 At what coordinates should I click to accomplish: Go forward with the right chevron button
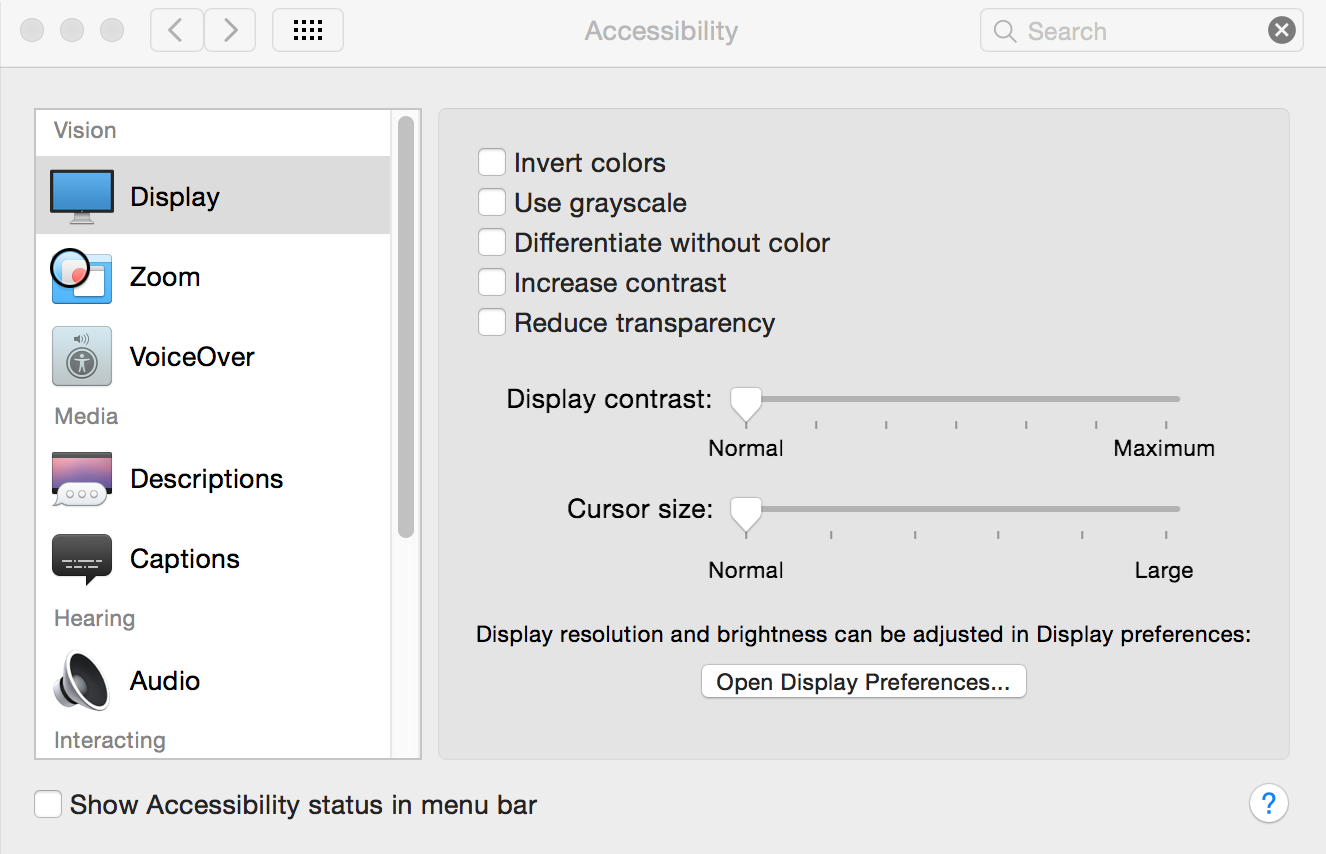pyautogui.click(x=230, y=31)
